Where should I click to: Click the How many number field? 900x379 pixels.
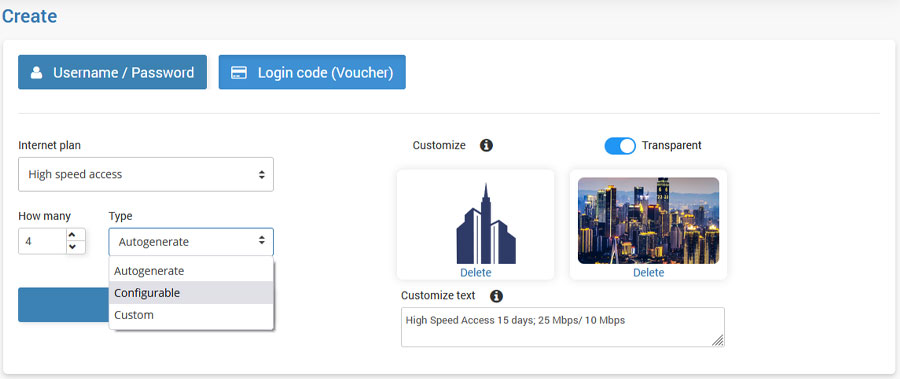pos(42,241)
